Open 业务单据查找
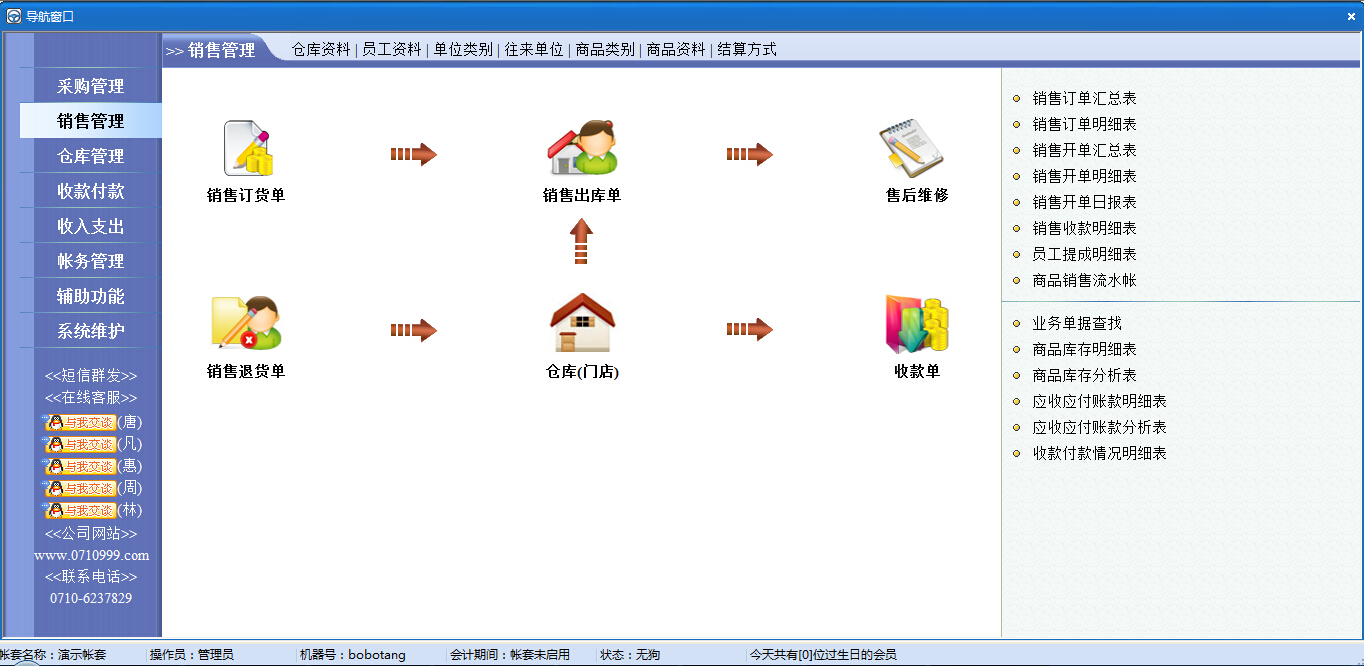Image resolution: width=1364 pixels, height=666 pixels. [x=1077, y=323]
